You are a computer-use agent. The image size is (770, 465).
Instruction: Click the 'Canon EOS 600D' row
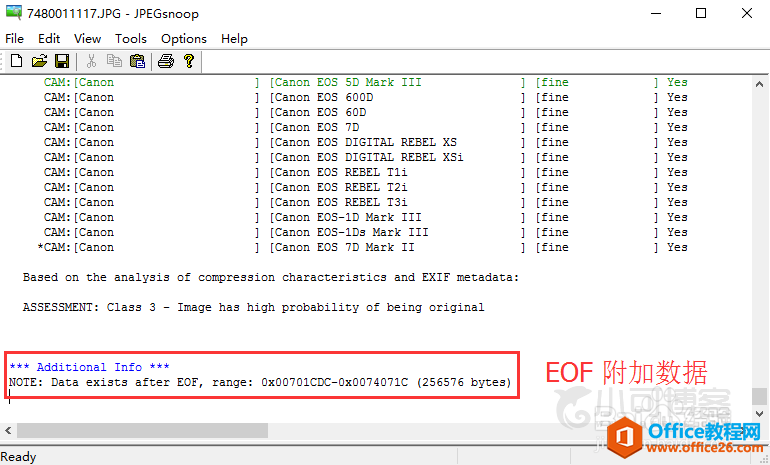pos(365,97)
